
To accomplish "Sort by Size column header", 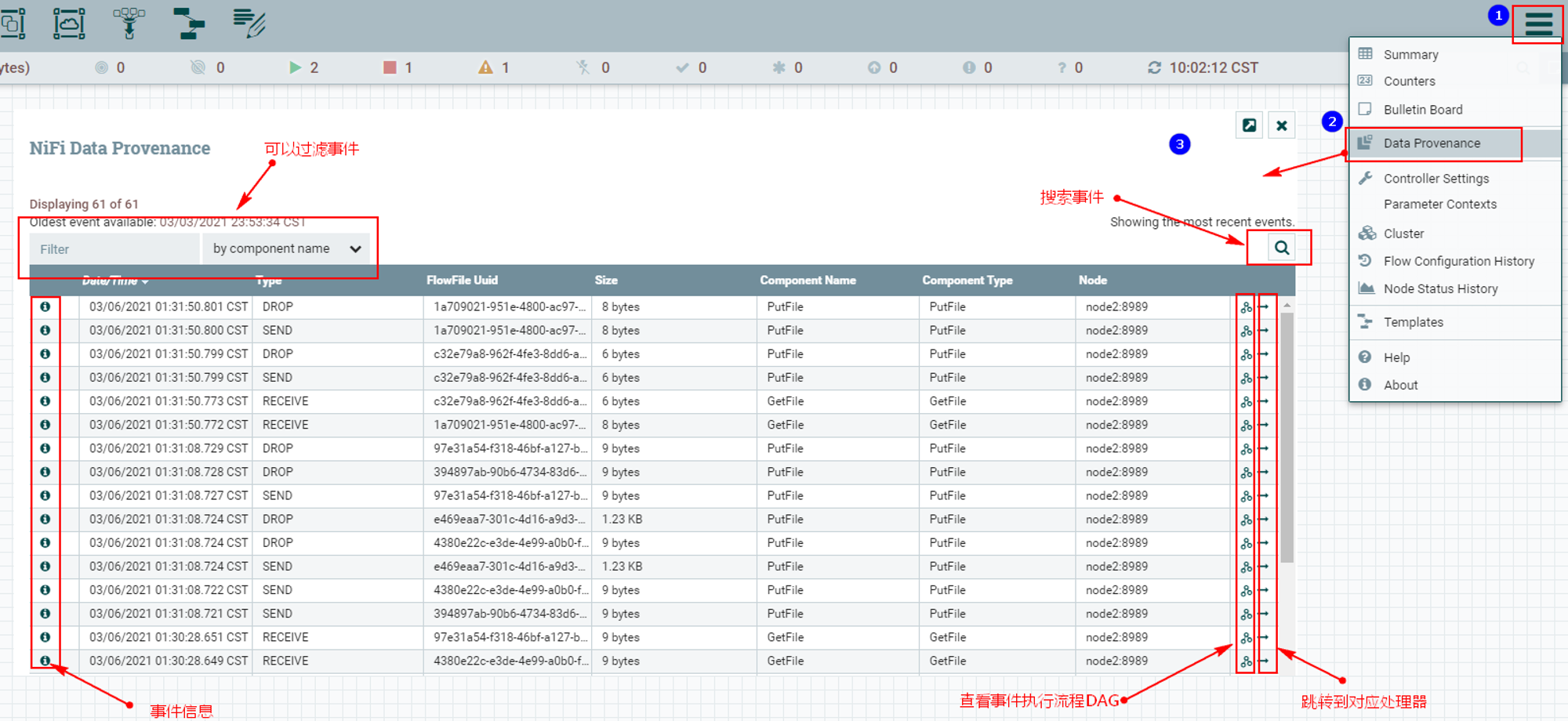I will 606,280.
